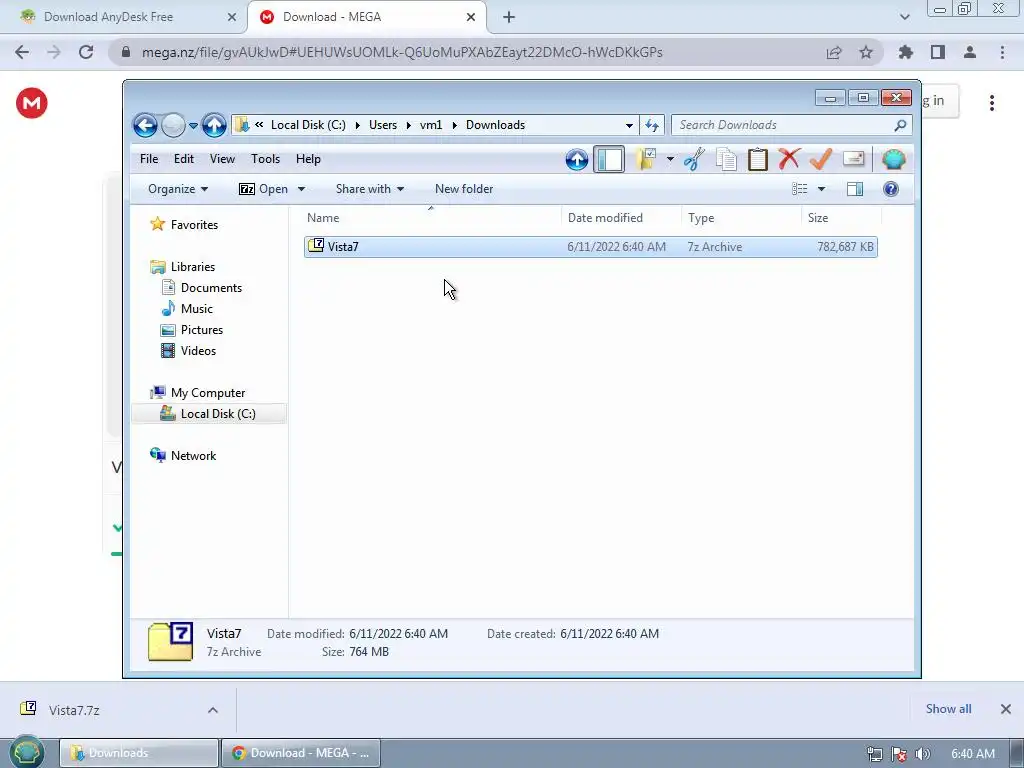Expand the arrow beside folder options icon
The image size is (1024, 768).
coord(670,159)
